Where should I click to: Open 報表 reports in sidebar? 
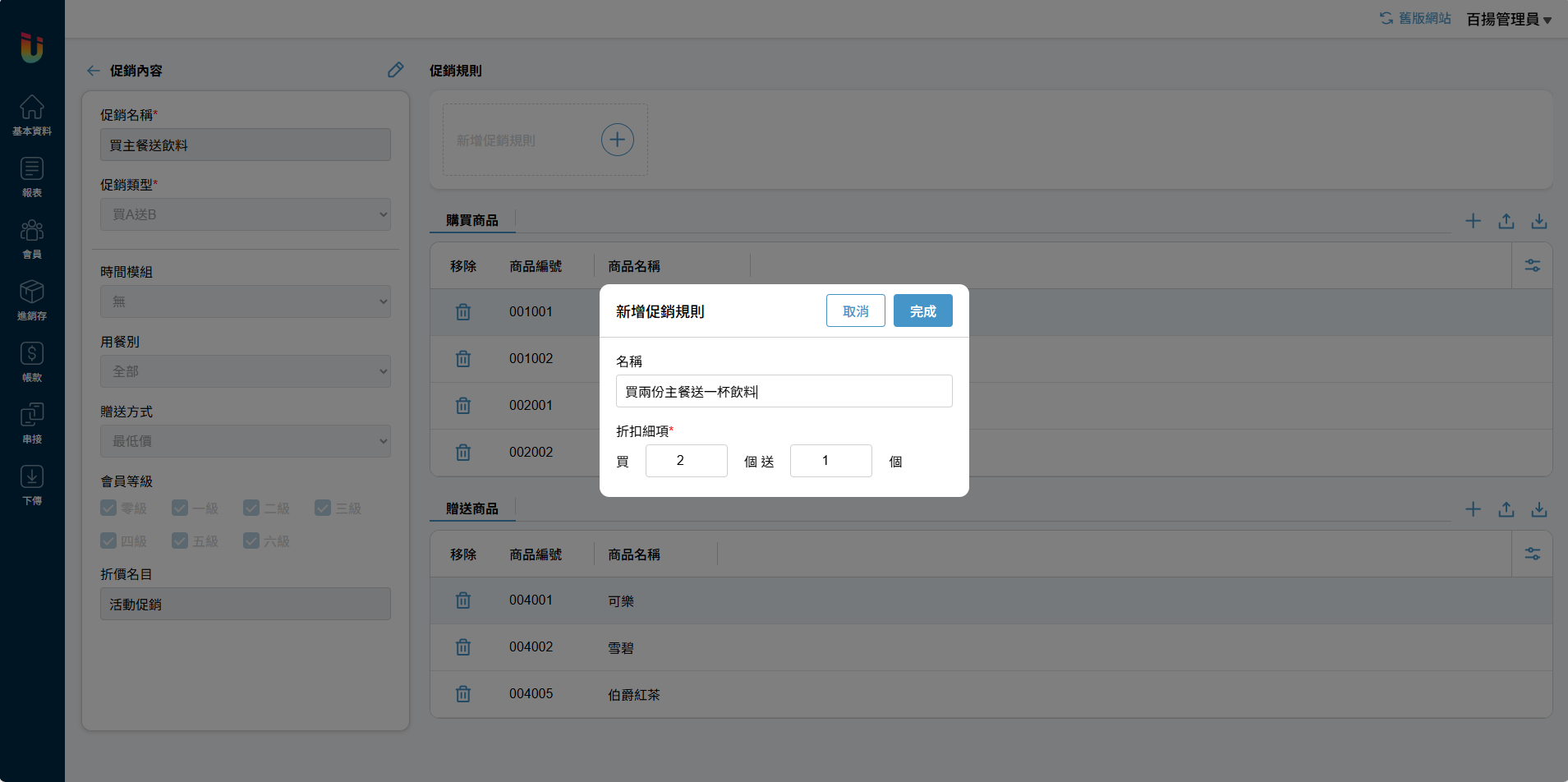click(32, 177)
